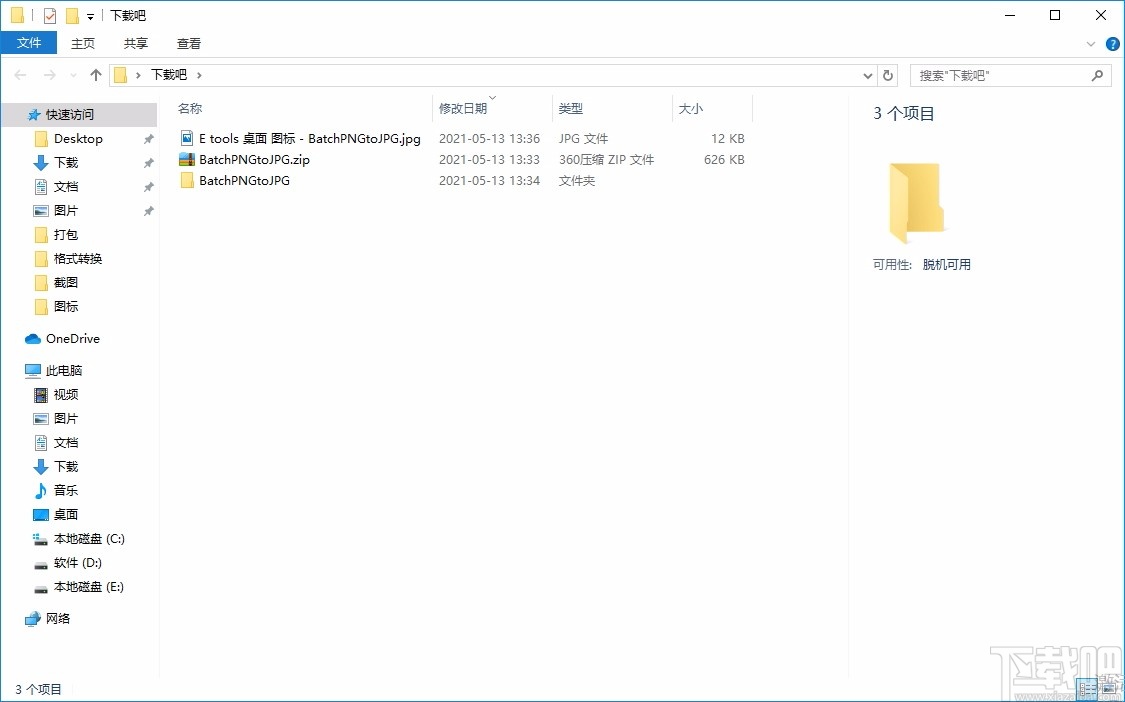Start search using the magnifier icon
The height and width of the screenshot is (702, 1125).
(1097, 75)
